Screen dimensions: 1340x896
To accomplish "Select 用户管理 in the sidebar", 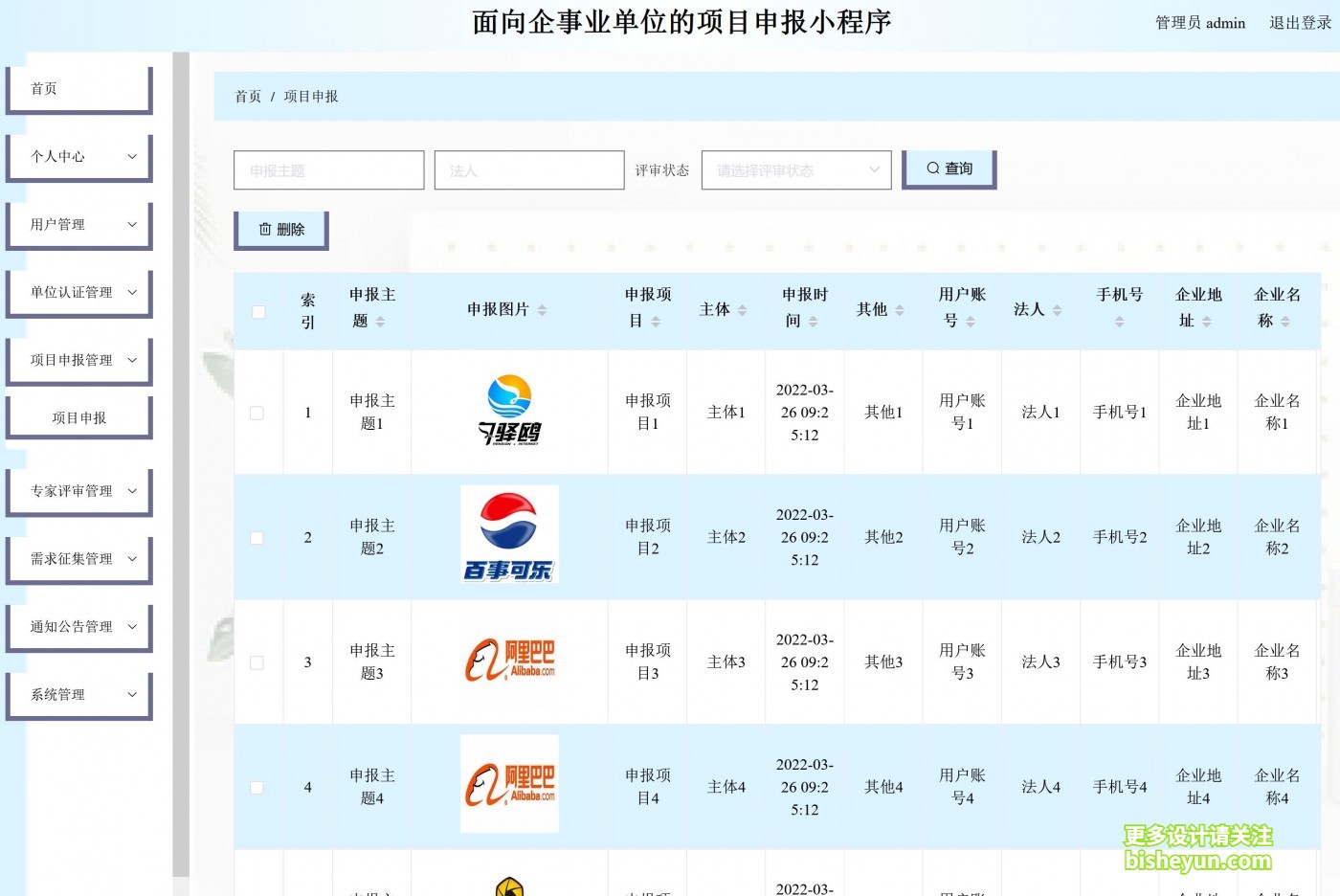I will pyautogui.click(x=78, y=224).
